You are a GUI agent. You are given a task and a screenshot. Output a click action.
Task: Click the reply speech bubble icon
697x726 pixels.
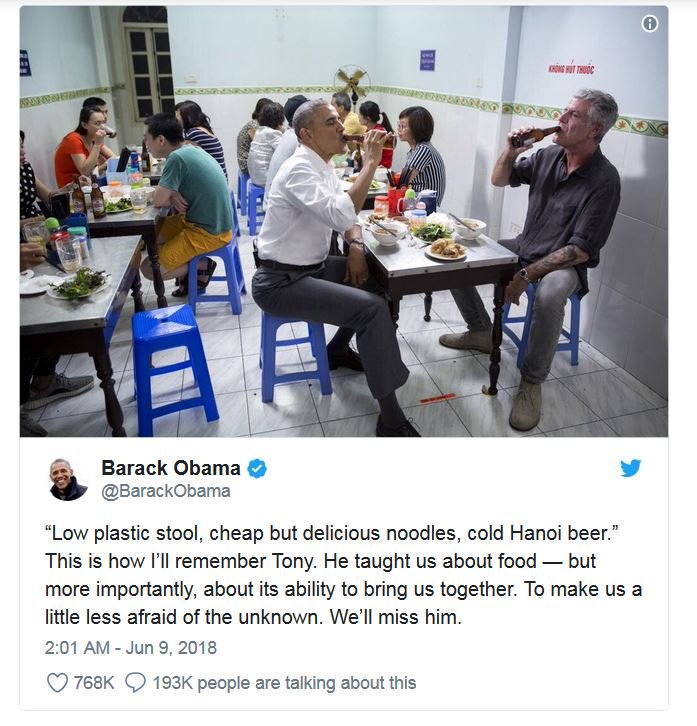click(x=136, y=682)
